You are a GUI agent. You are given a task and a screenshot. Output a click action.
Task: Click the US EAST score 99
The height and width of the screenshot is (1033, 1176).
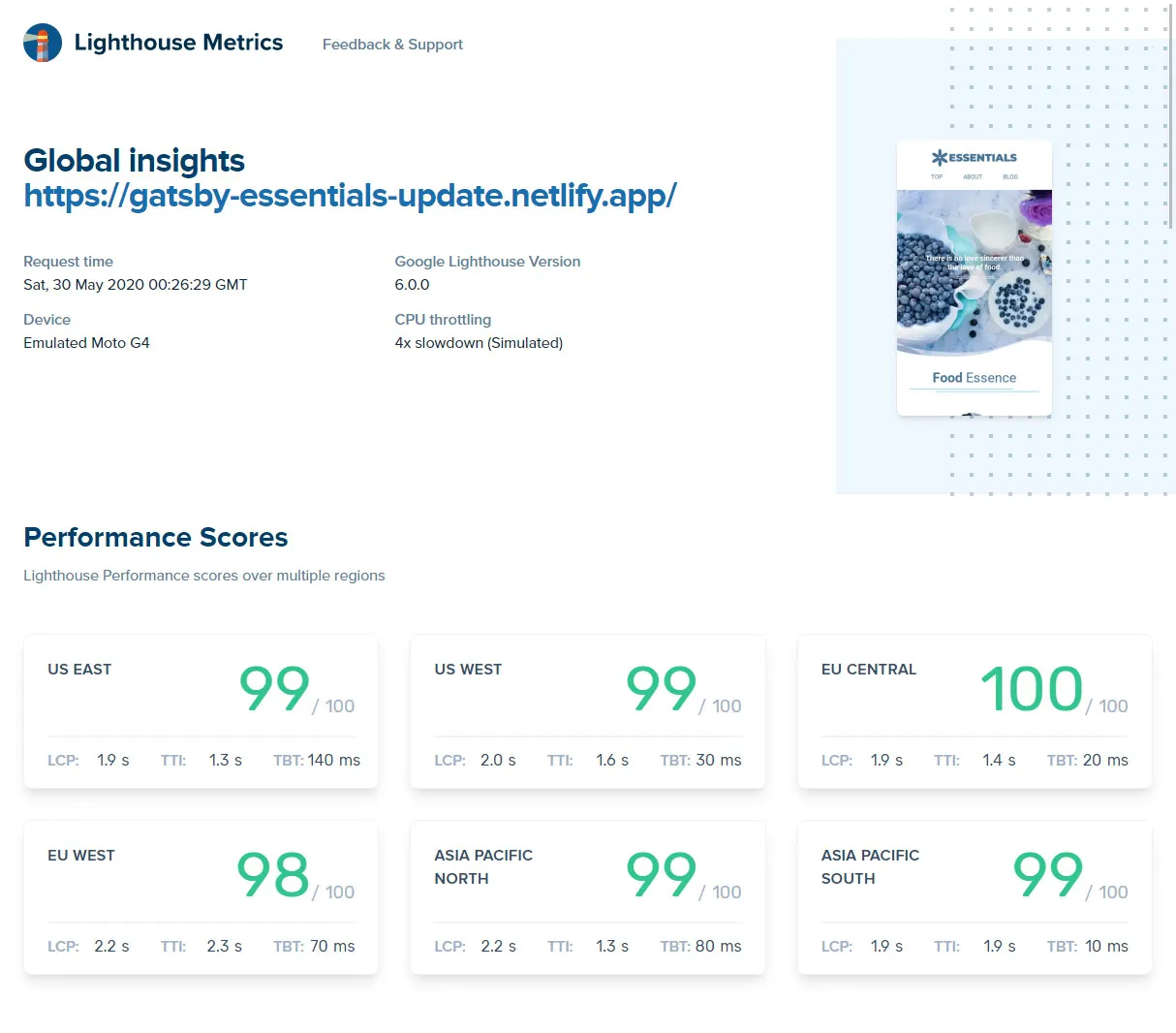pos(274,688)
